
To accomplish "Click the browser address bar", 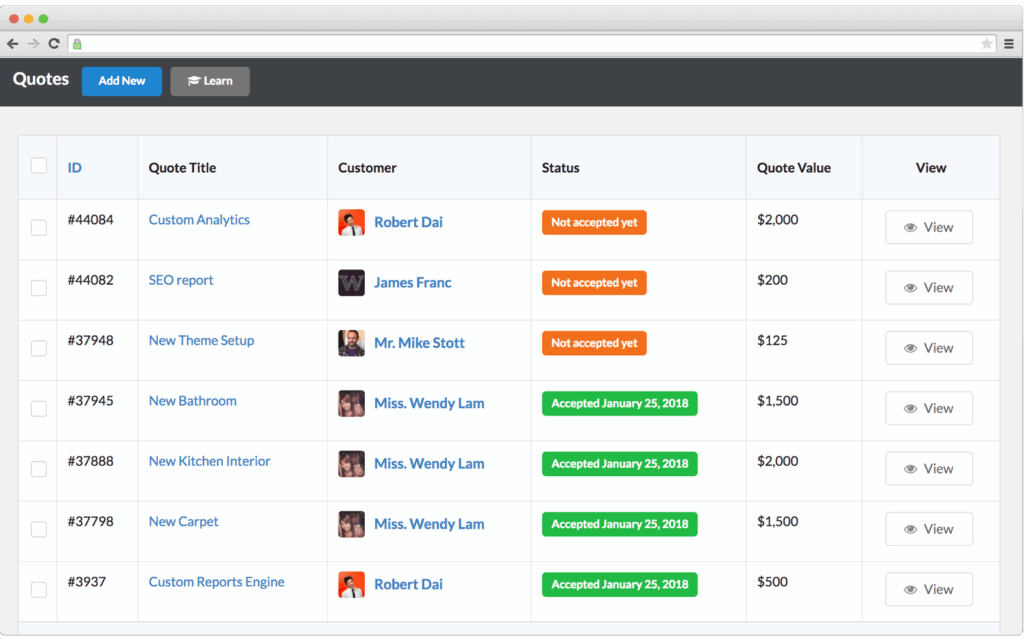I will point(532,44).
